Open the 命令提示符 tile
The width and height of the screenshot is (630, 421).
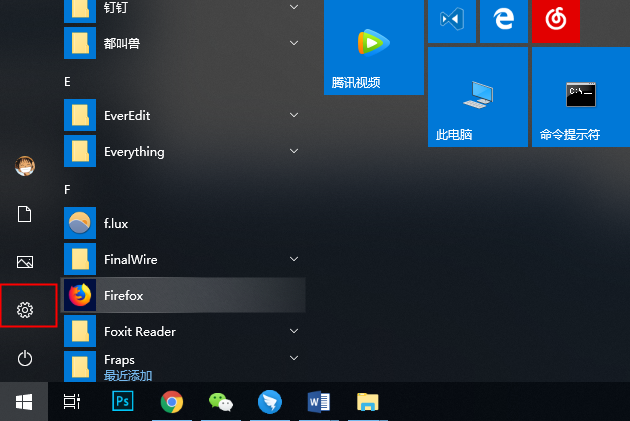[x=581, y=97]
